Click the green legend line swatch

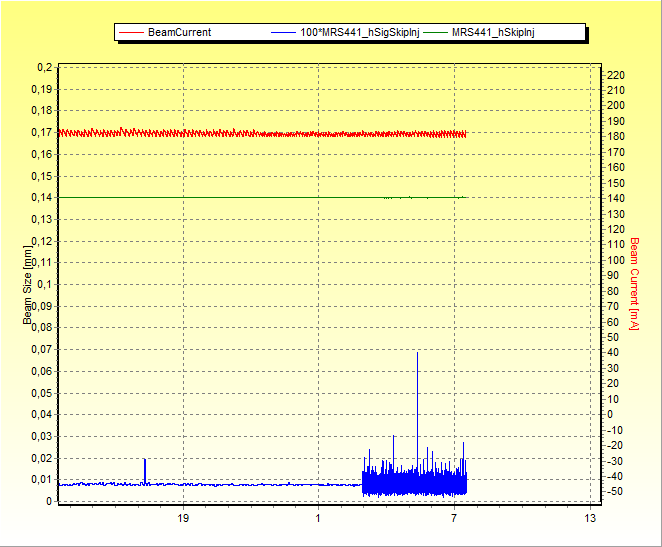point(436,32)
